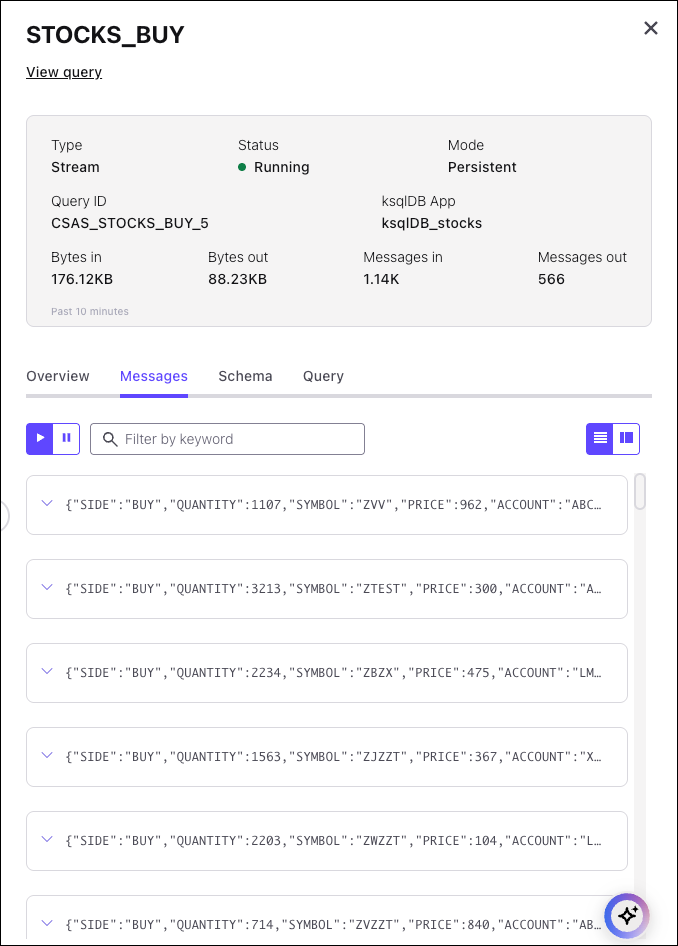Pause the message stream
The width and height of the screenshot is (678, 946).
click(67, 438)
